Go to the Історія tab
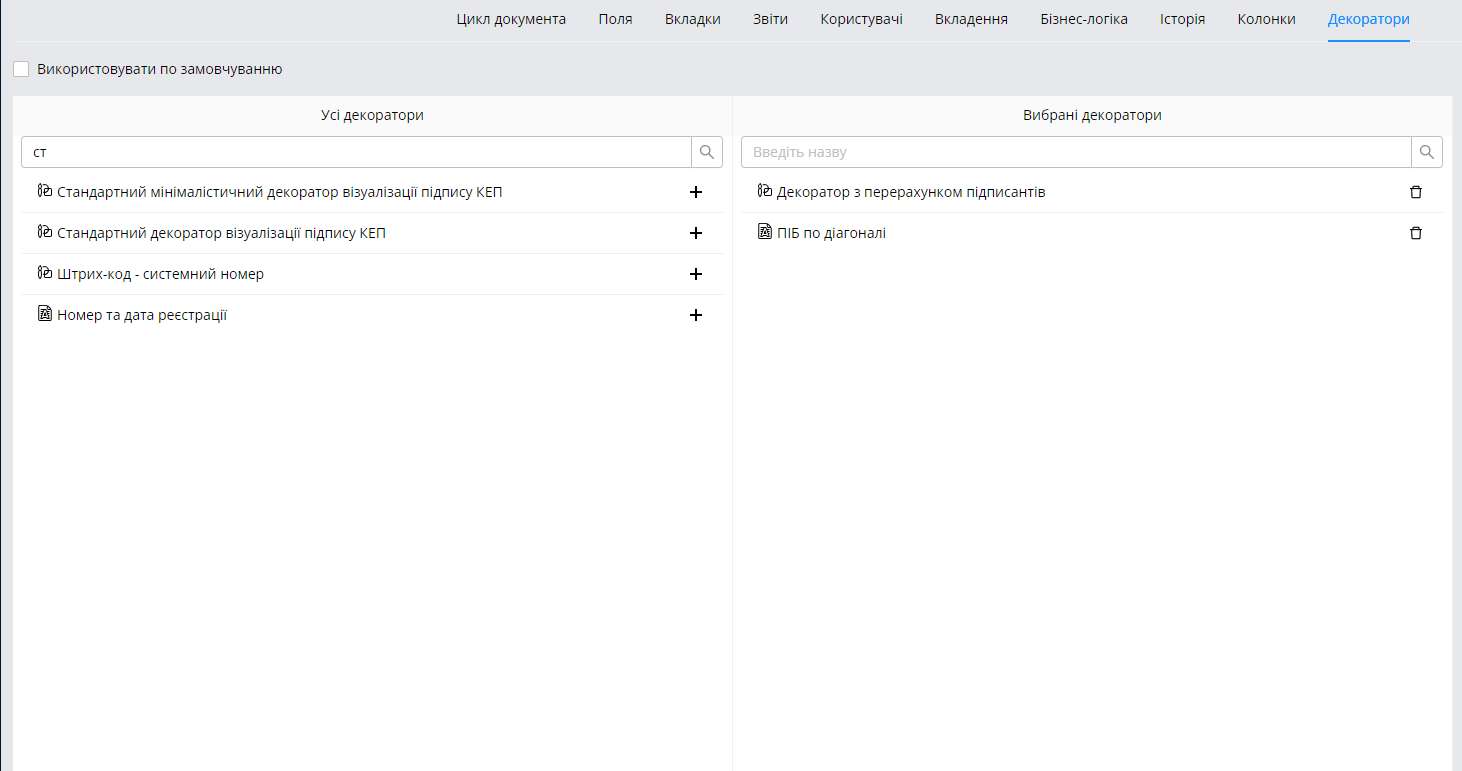1462x771 pixels. [1182, 19]
